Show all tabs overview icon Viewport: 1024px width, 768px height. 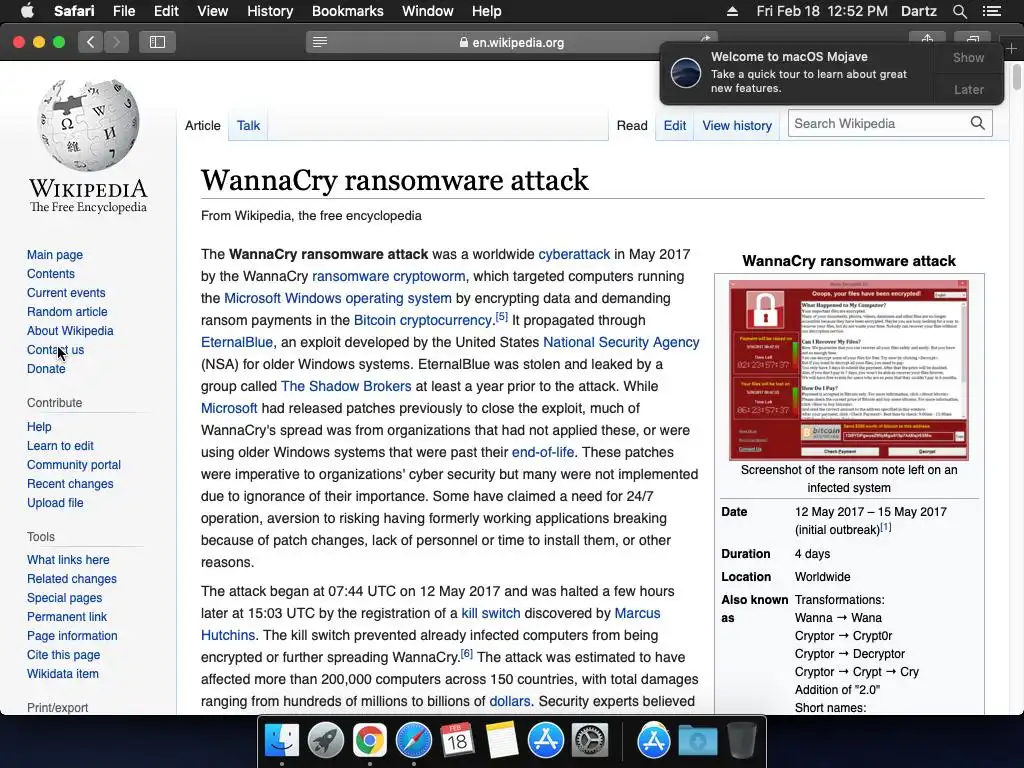tap(972, 39)
